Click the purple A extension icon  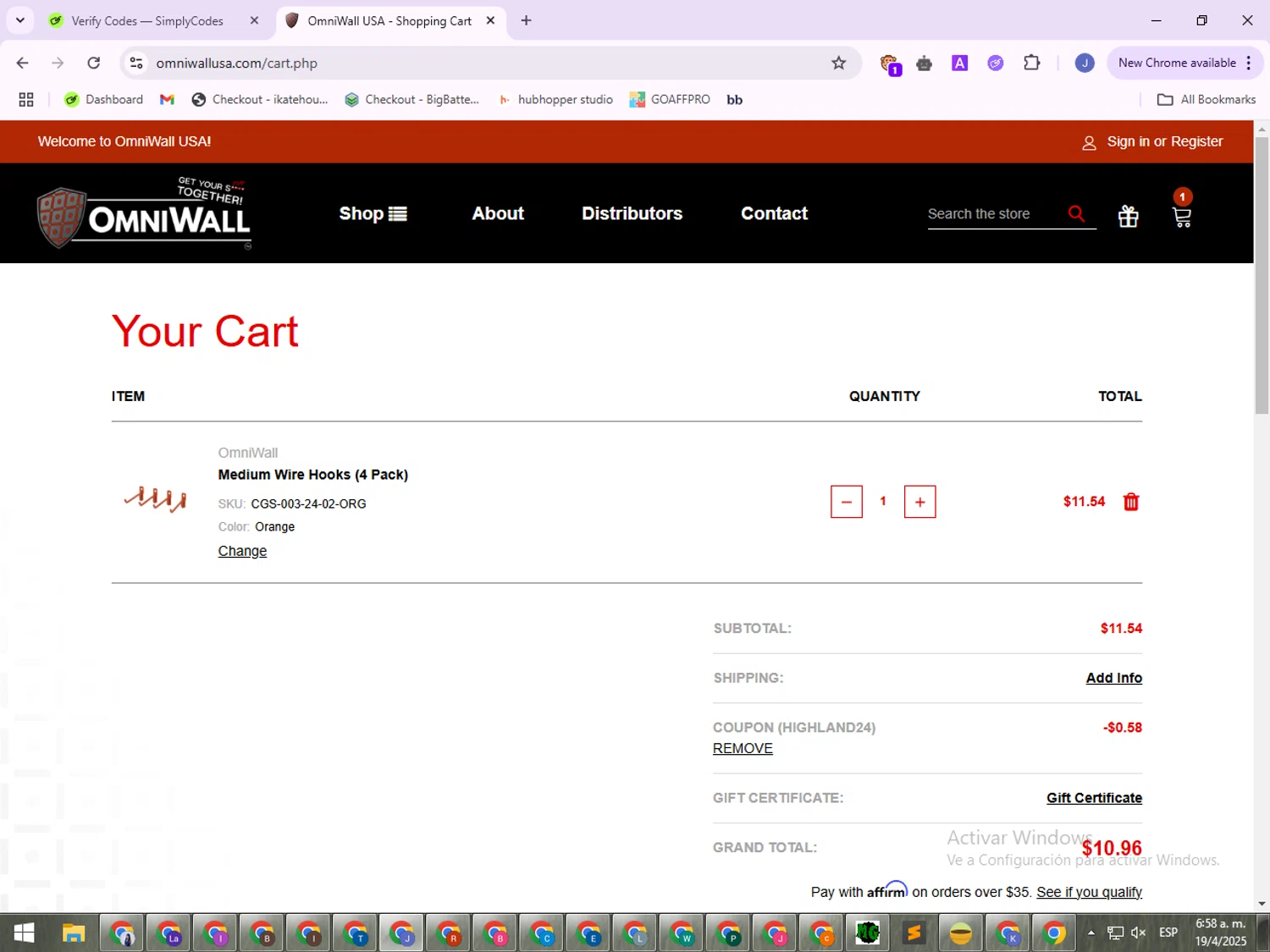pos(959,63)
